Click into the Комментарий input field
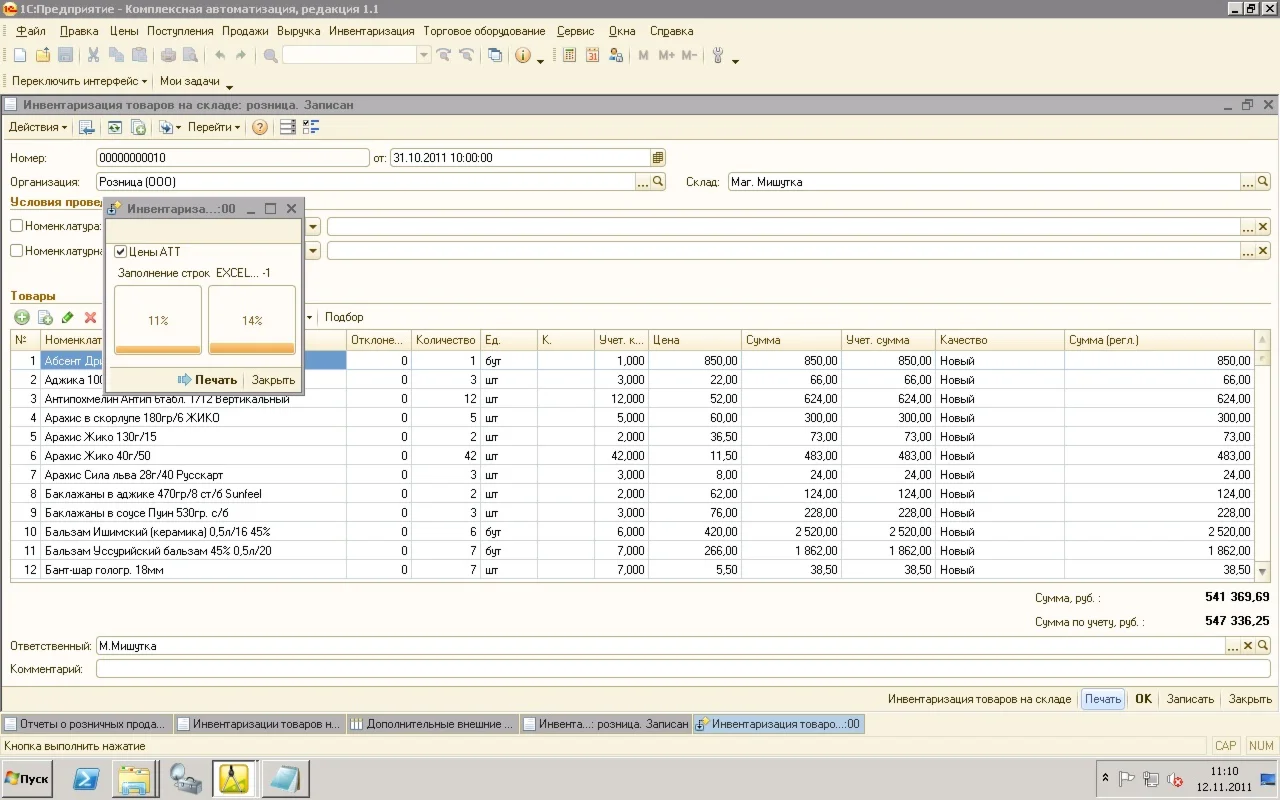1280x800 pixels. pos(682,669)
